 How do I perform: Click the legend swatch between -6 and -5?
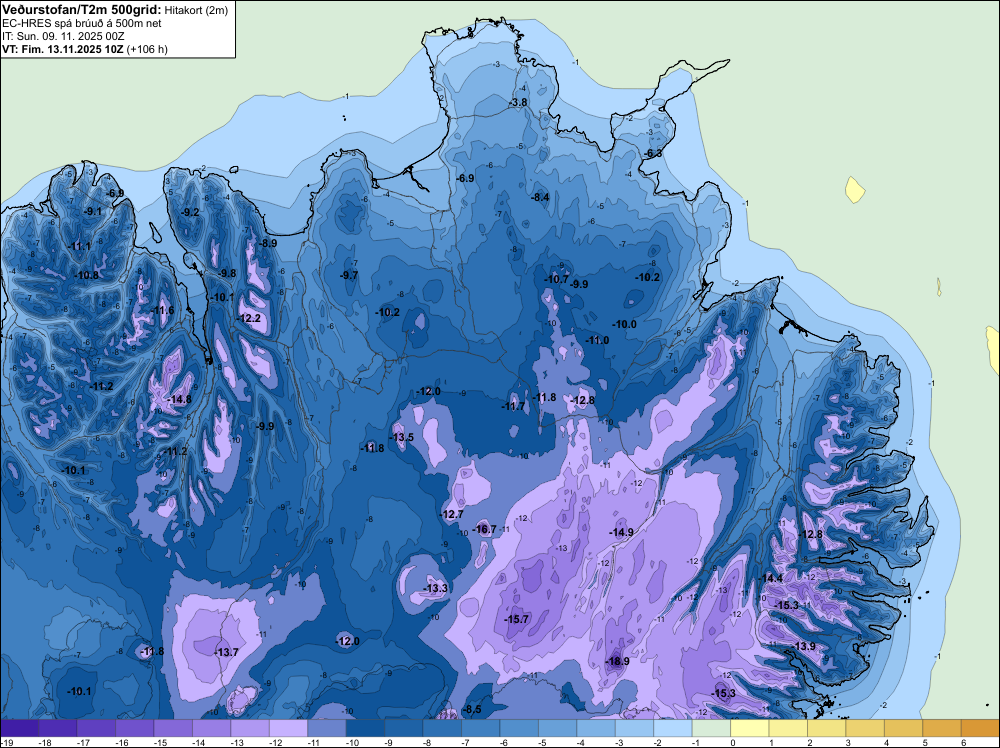(x=519, y=728)
